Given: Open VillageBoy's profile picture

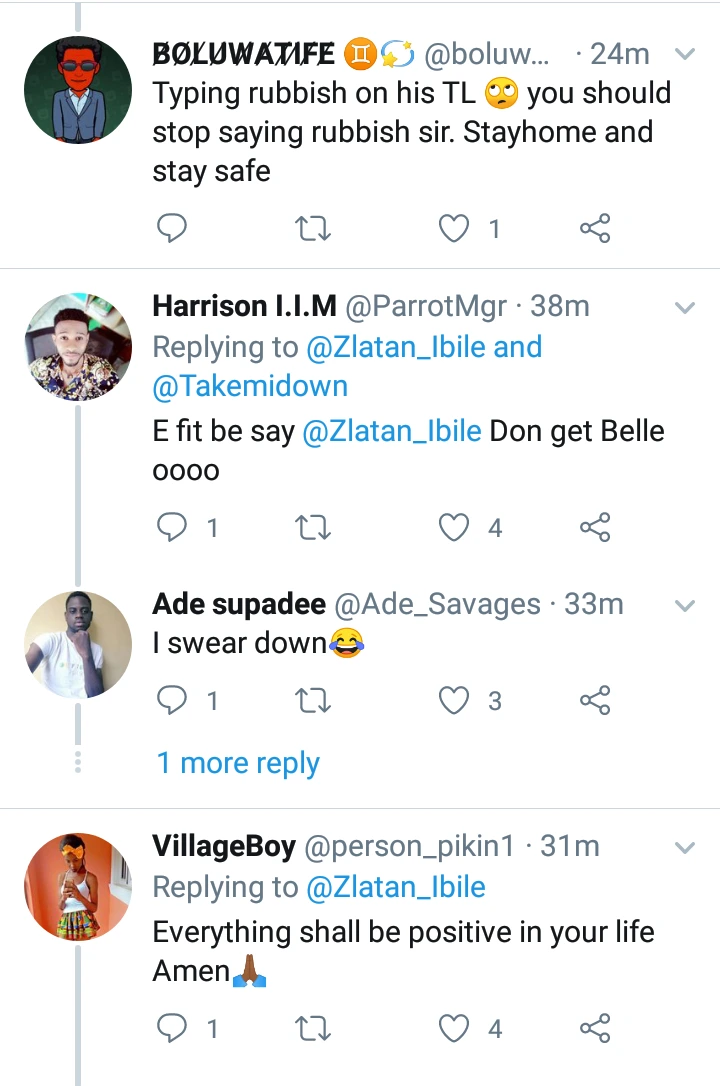Looking at the screenshot, I should pos(78,886).
